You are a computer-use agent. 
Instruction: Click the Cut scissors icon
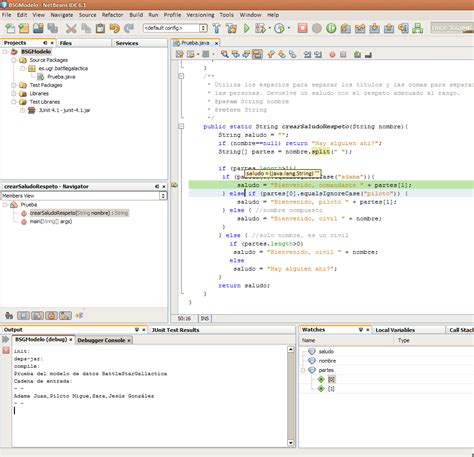(x=71, y=28)
